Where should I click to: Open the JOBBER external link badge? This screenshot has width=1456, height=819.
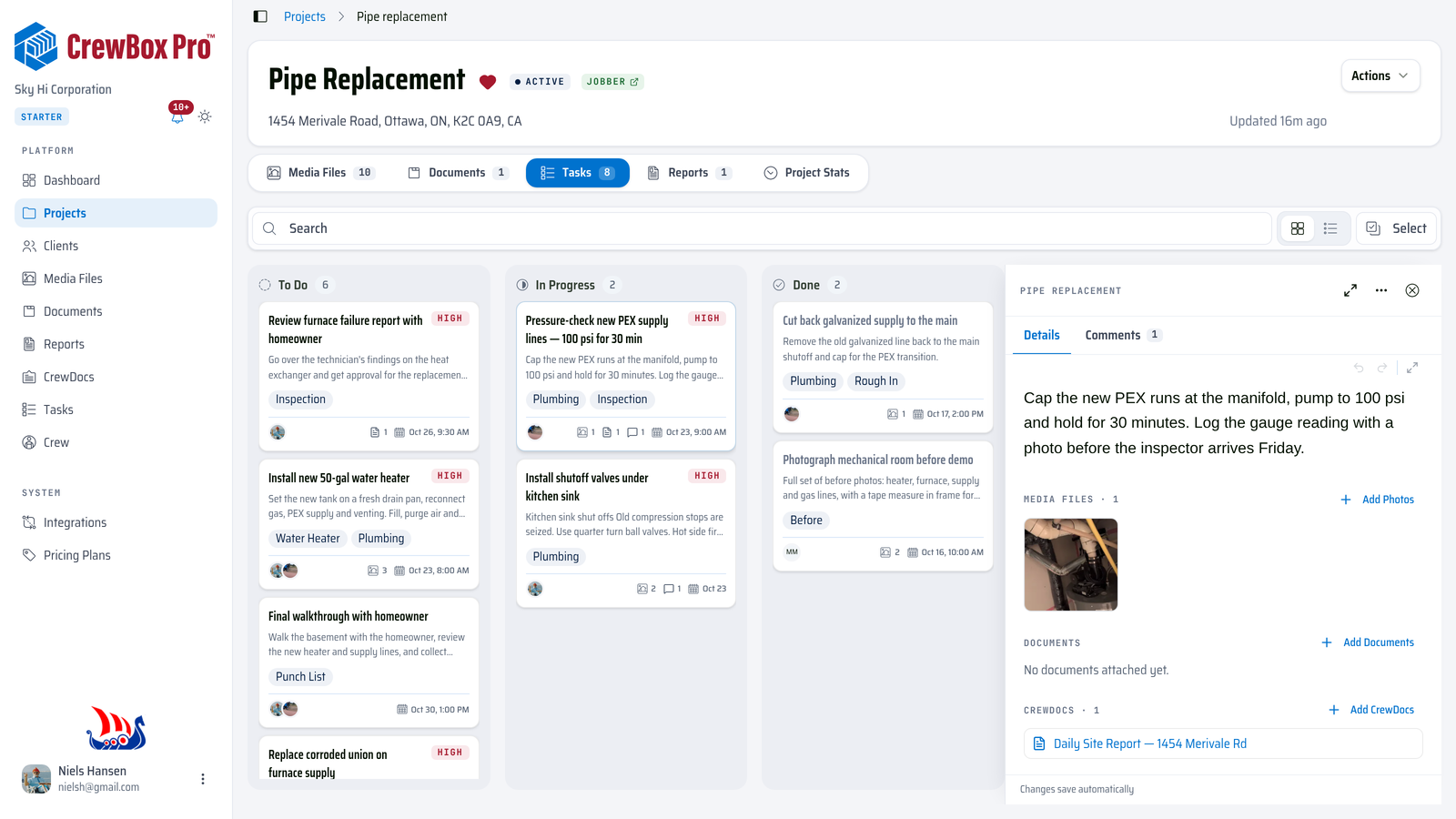(612, 82)
